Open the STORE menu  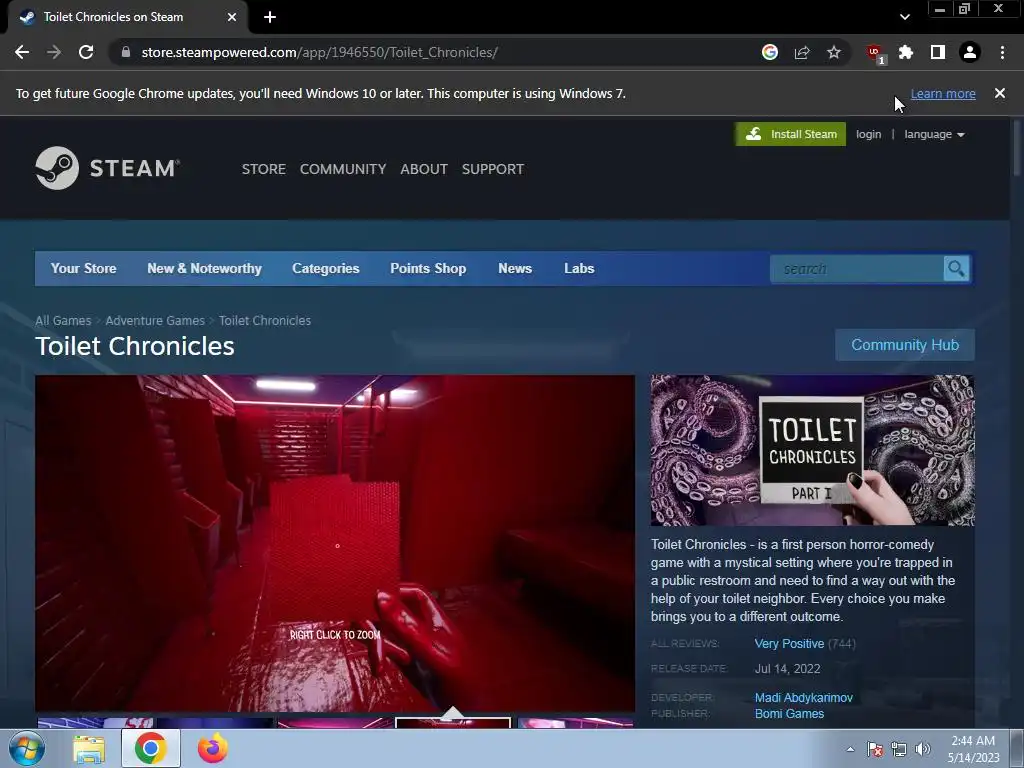click(x=264, y=169)
